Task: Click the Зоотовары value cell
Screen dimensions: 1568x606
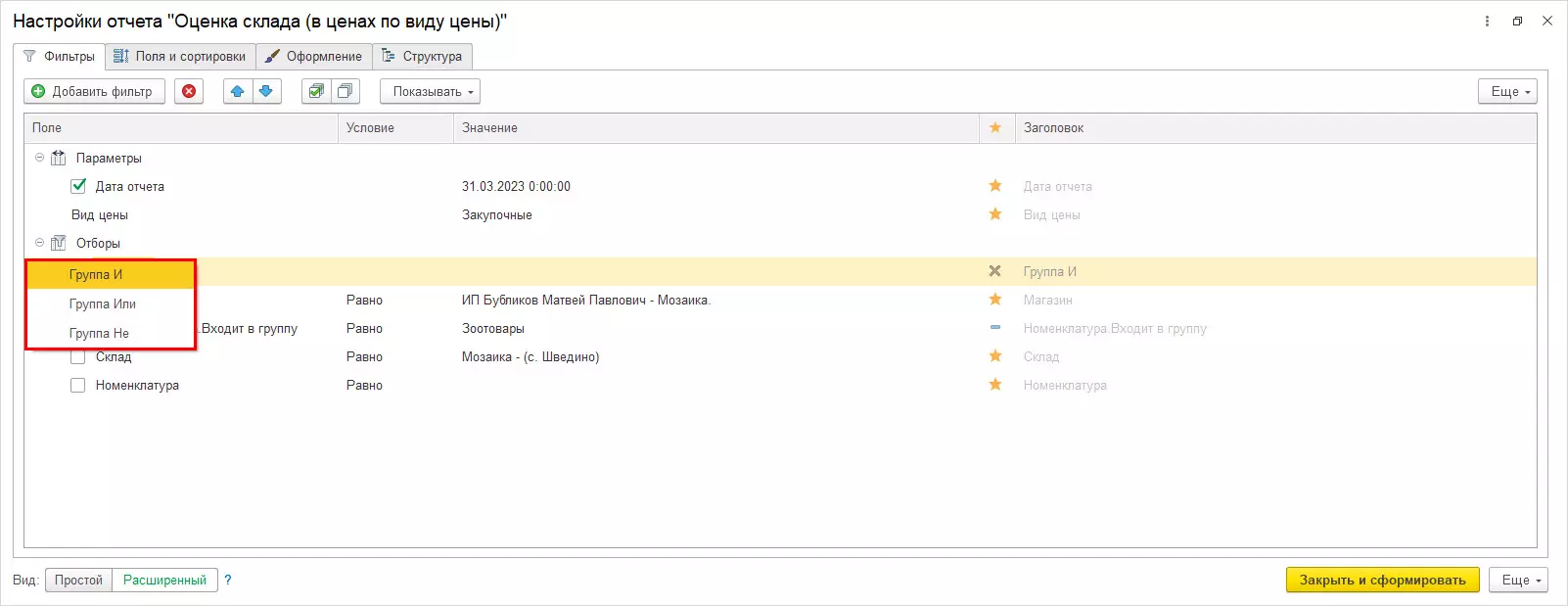Action: 493,328
